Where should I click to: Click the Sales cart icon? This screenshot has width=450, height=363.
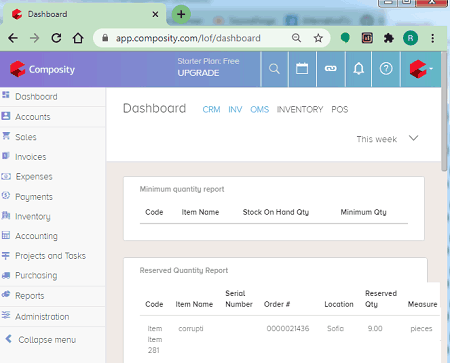pos(6,136)
